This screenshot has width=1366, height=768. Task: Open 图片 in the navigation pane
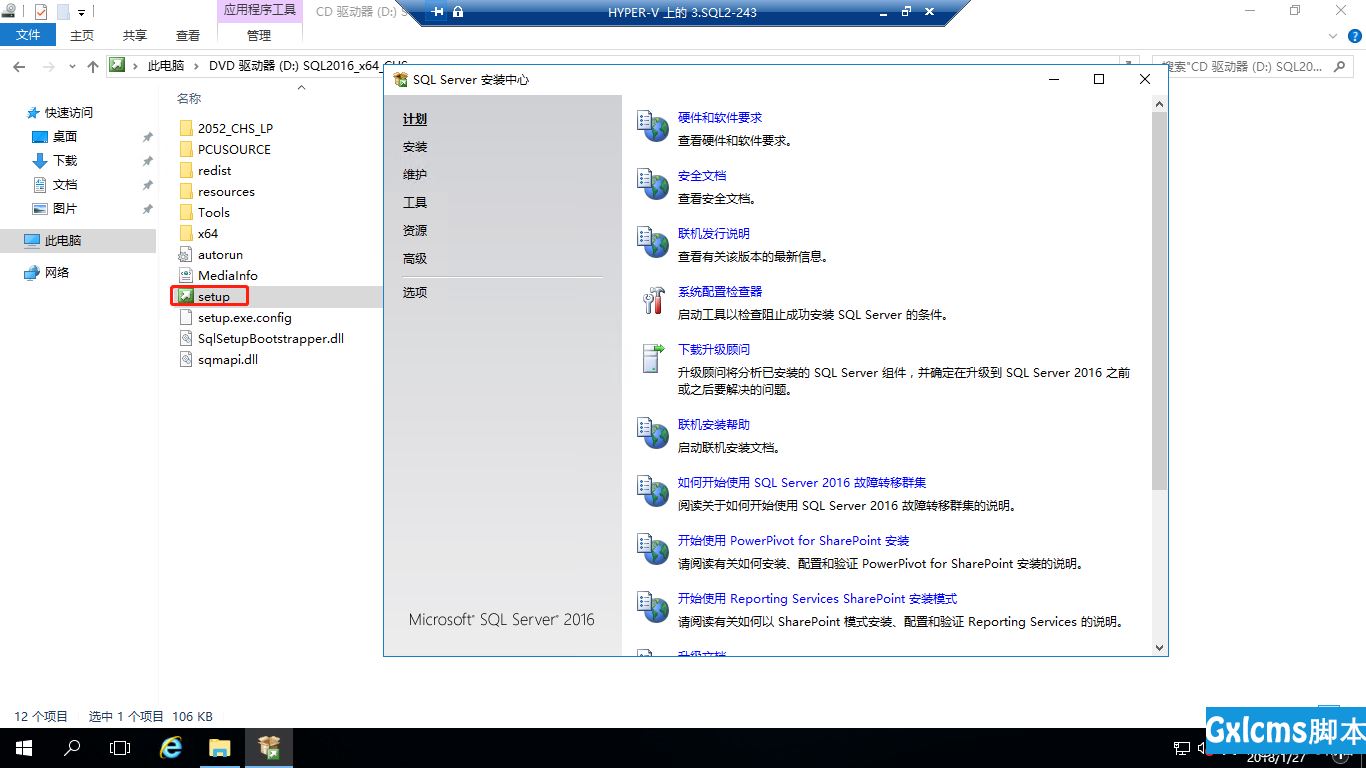tap(65, 209)
